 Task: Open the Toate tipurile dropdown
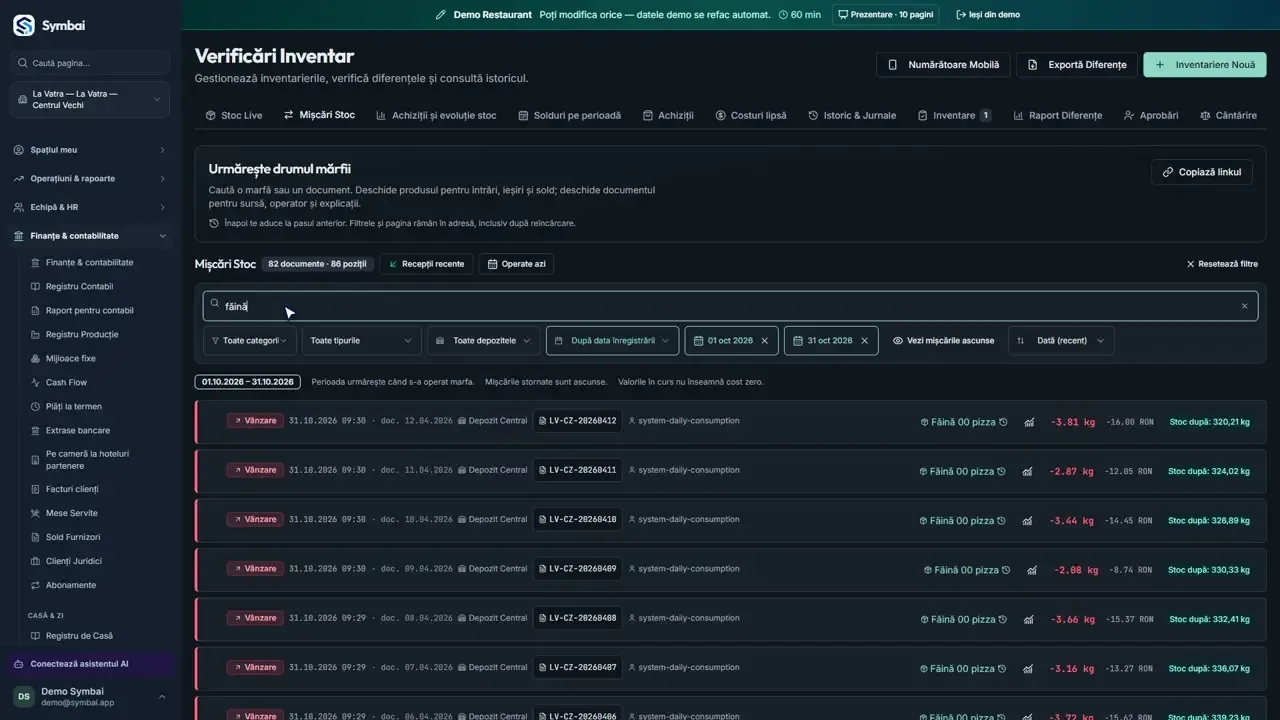(x=361, y=341)
